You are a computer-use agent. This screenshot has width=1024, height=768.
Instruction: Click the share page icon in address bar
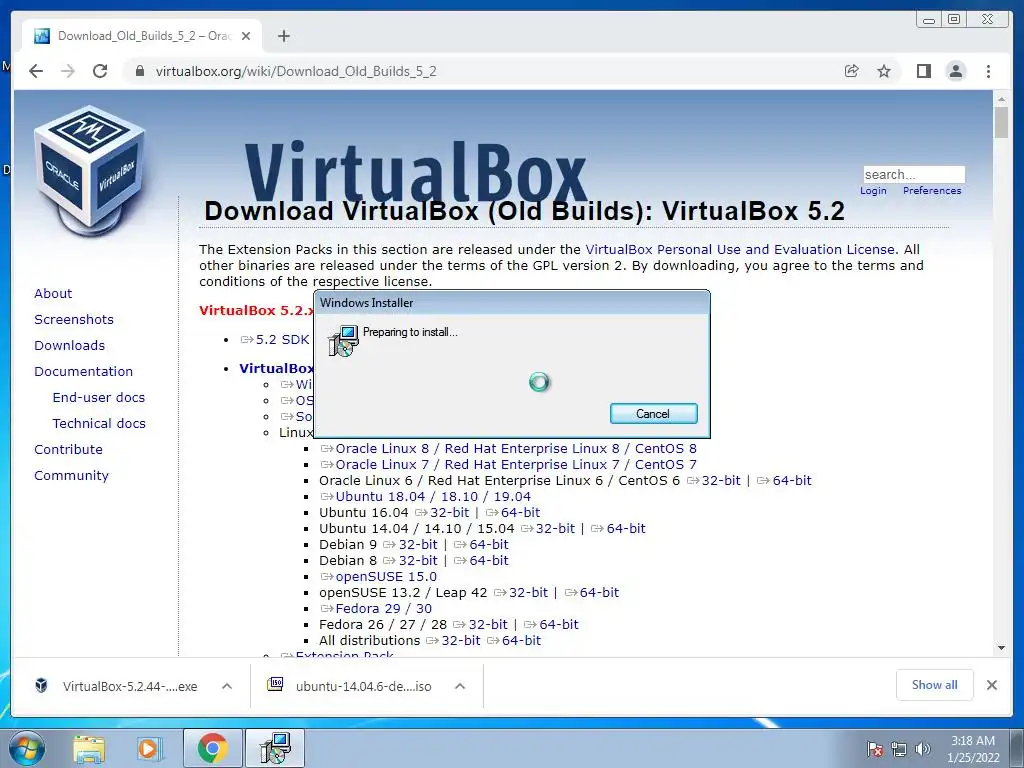pos(852,71)
